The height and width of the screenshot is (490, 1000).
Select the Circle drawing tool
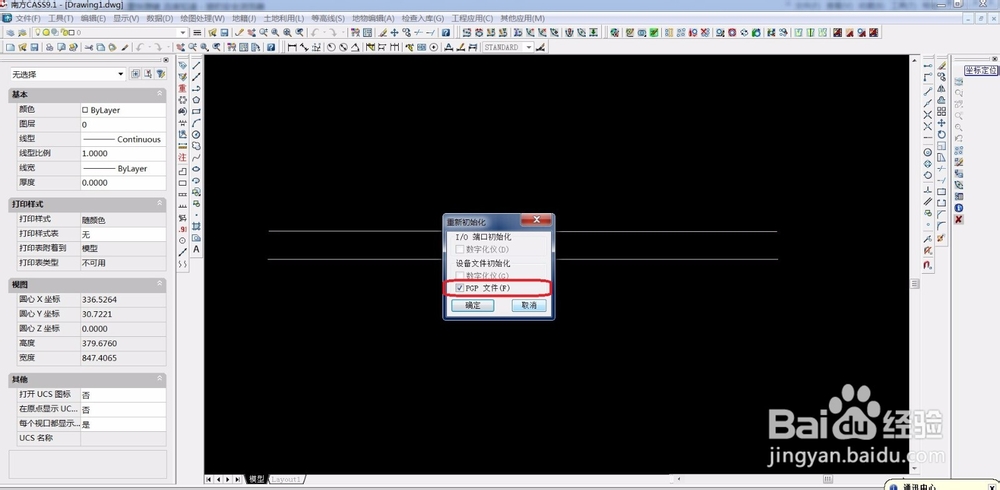196,135
